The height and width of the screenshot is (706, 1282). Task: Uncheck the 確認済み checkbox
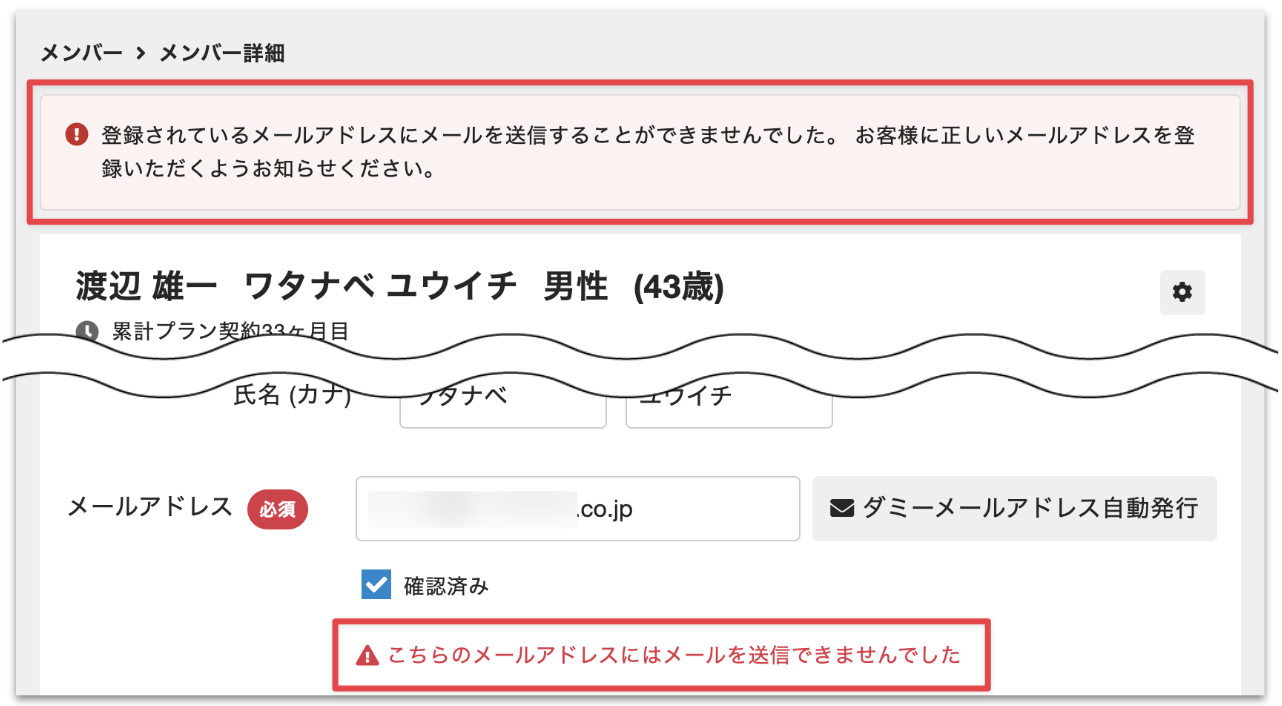point(376,585)
